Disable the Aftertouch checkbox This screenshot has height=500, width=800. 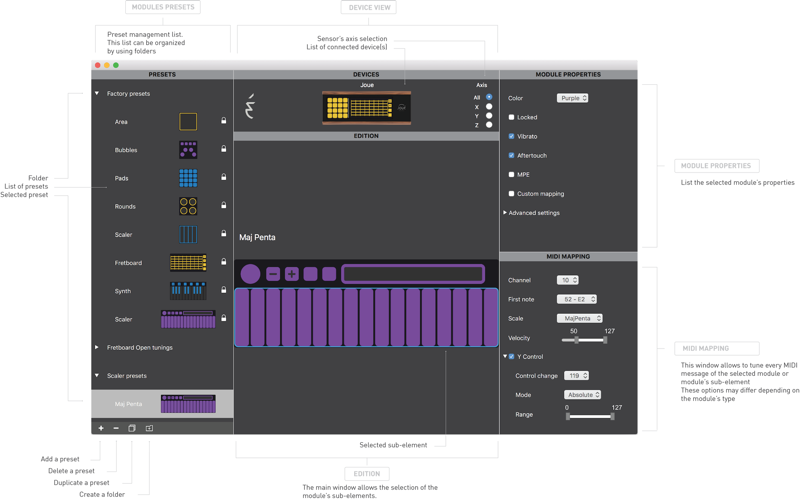[511, 155]
